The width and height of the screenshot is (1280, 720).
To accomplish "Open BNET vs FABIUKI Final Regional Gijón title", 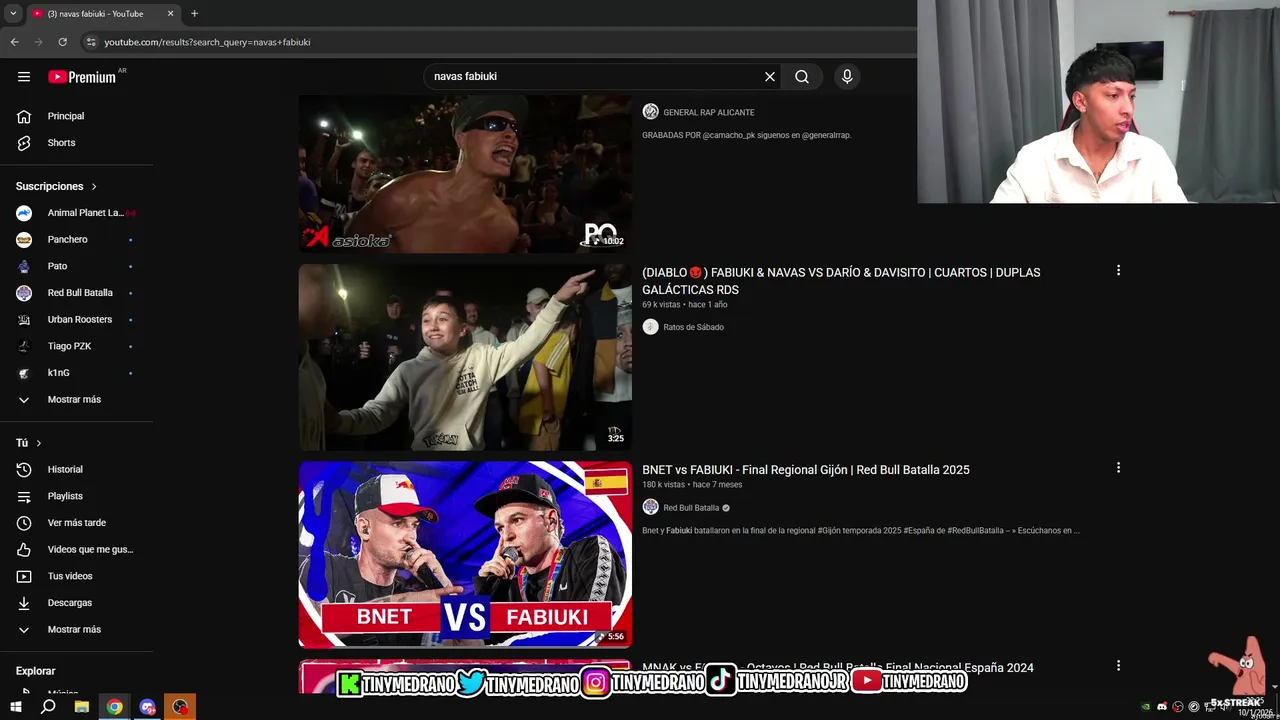I will coord(806,470).
